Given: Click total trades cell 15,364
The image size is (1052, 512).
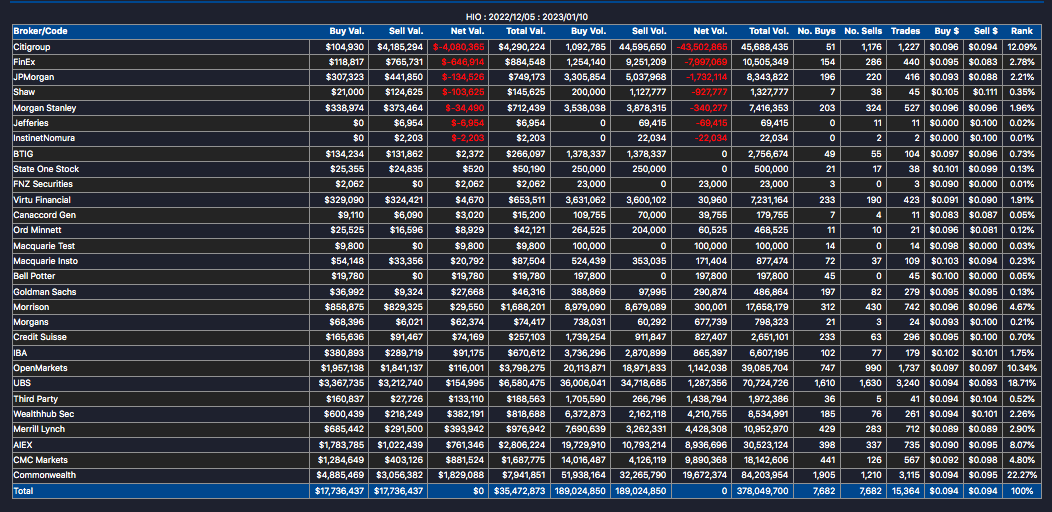Looking at the screenshot, I should click(906, 491).
